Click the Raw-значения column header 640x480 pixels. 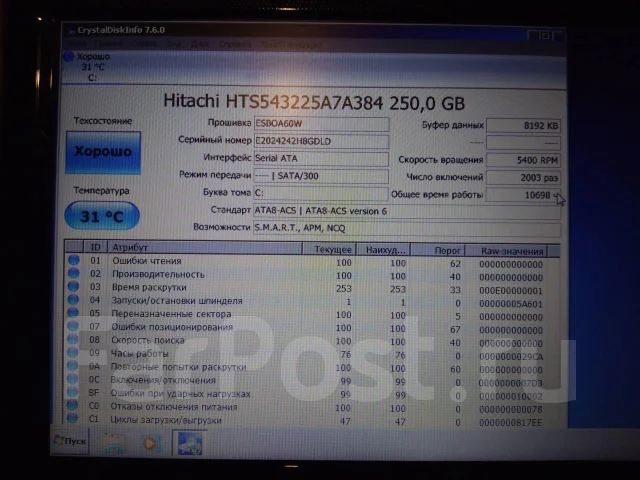click(x=507, y=251)
